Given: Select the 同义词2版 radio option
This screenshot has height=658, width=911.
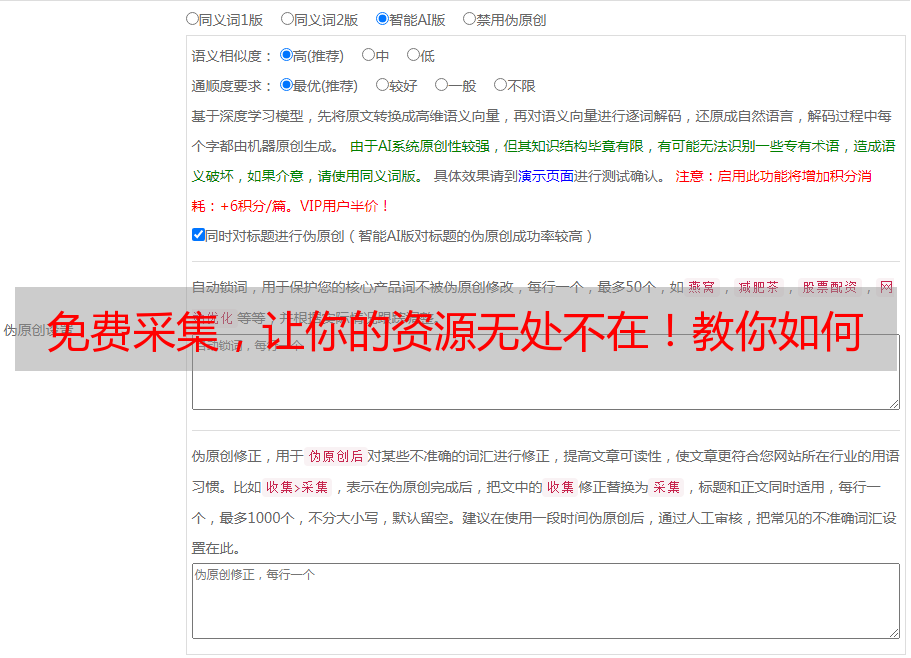Looking at the screenshot, I should [x=287, y=19].
